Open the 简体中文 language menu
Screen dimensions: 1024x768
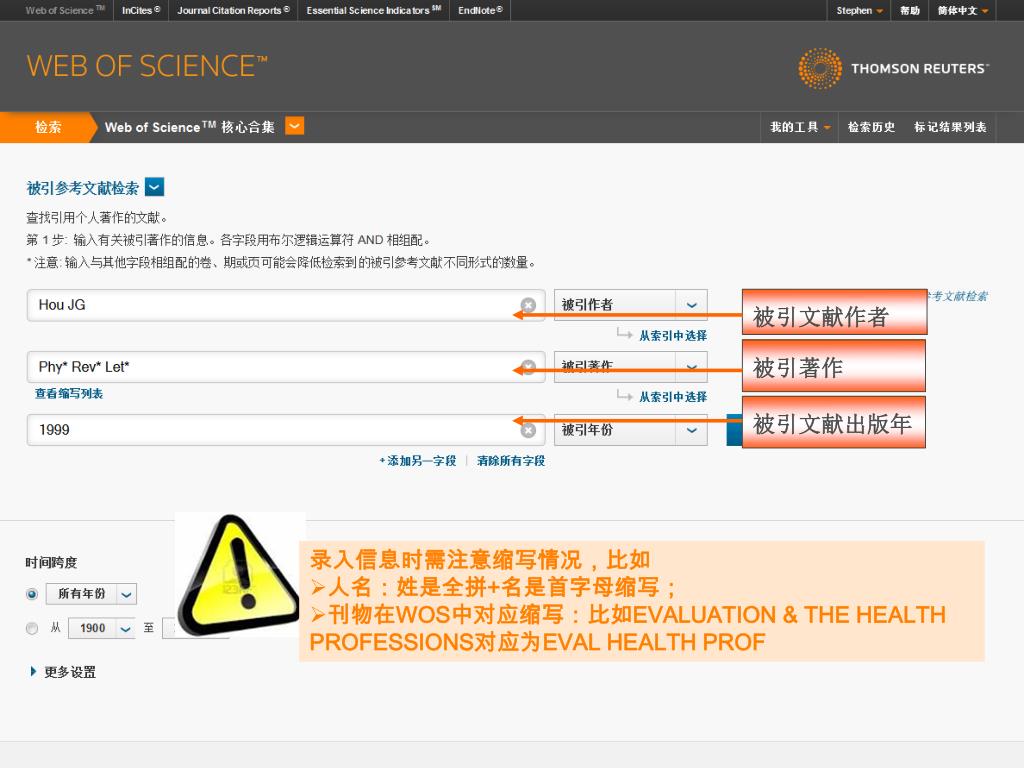(x=963, y=10)
